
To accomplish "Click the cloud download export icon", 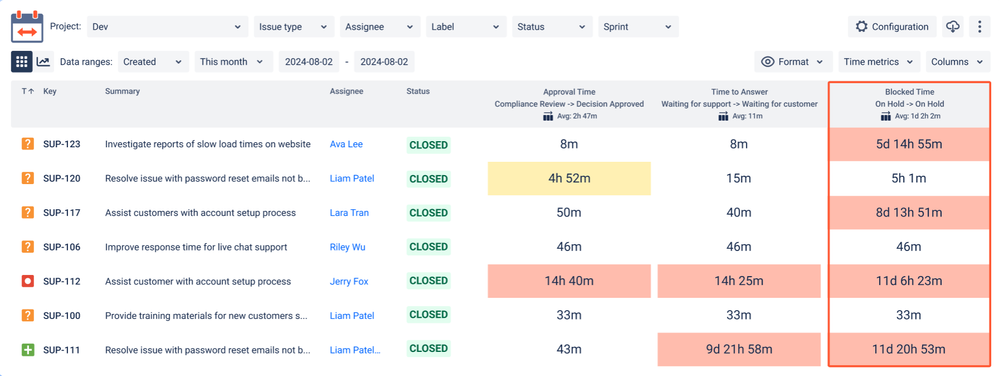I will tap(952, 27).
